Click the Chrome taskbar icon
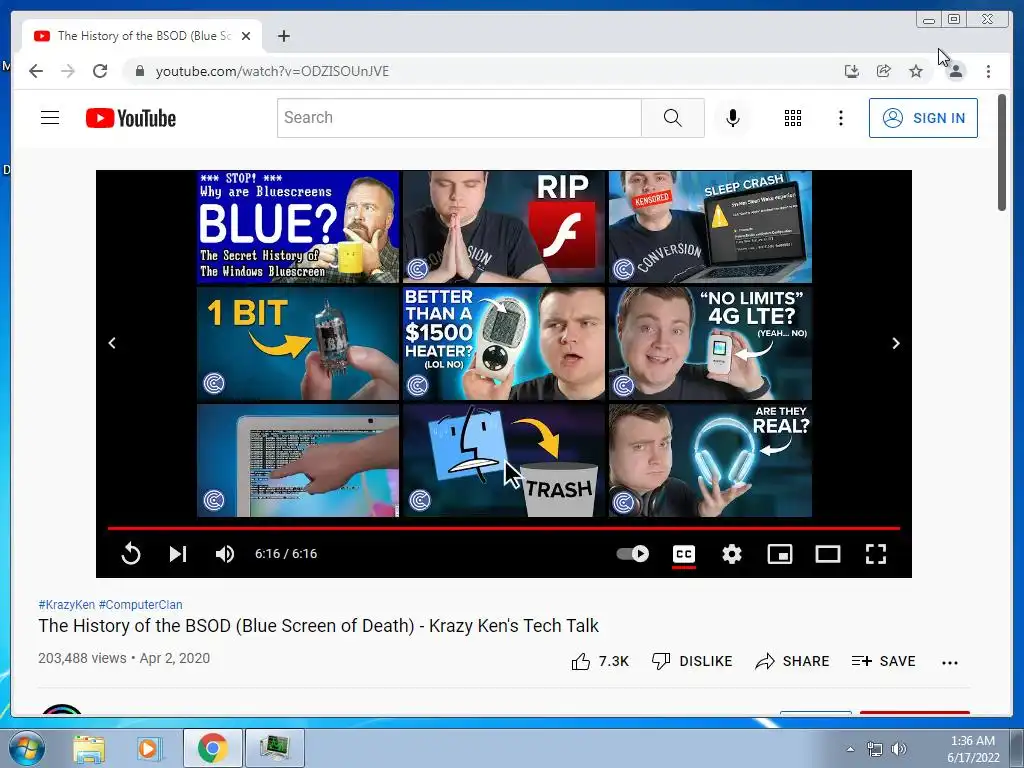1024x768 pixels. pyautogui.click(x=212, y=748)
